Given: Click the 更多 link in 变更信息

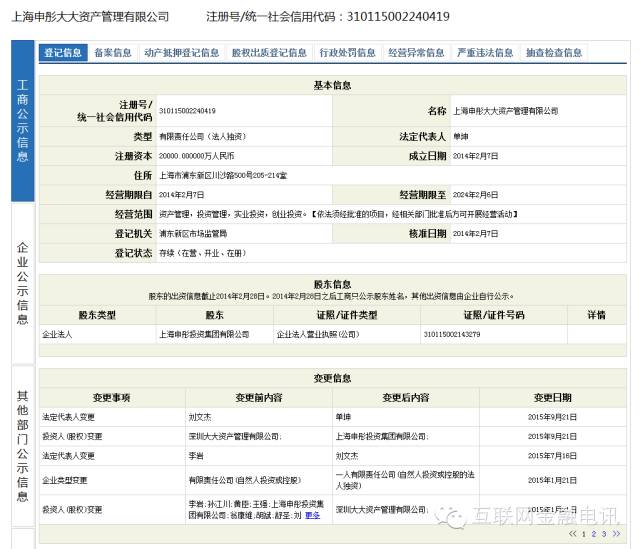Looking at the screenshot, I should 313,516.
